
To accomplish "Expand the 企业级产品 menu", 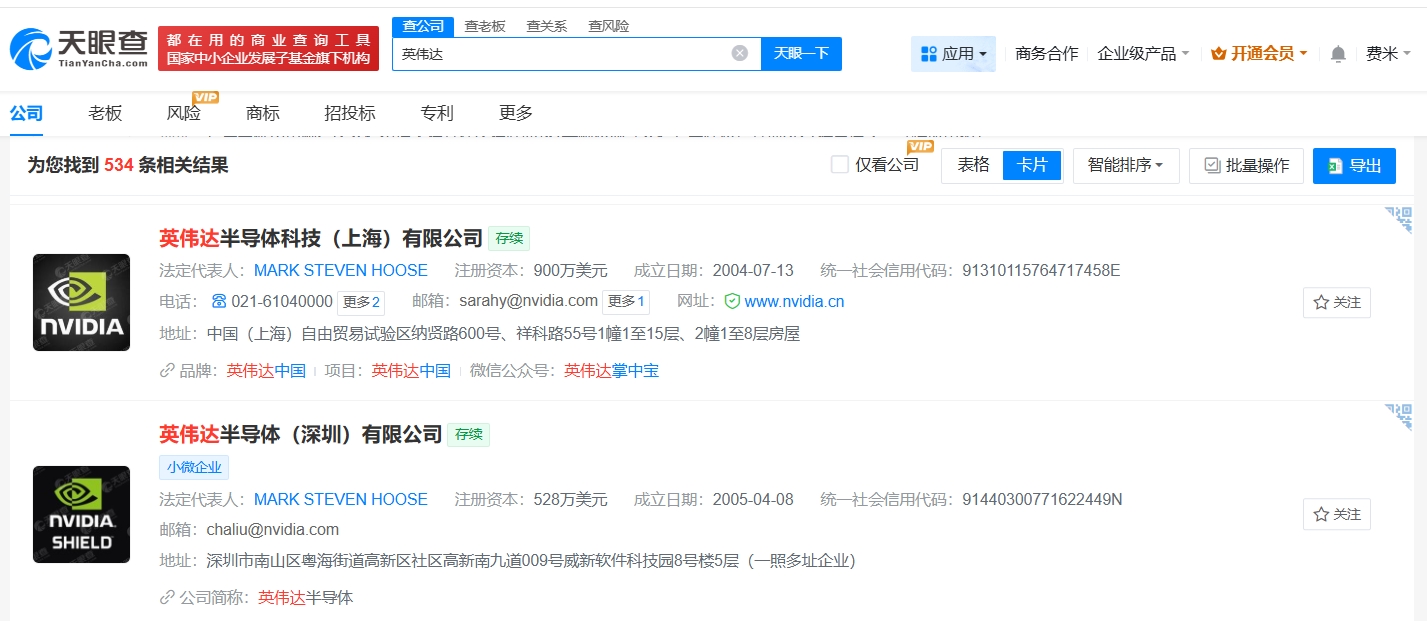I will pos(1143,54).
